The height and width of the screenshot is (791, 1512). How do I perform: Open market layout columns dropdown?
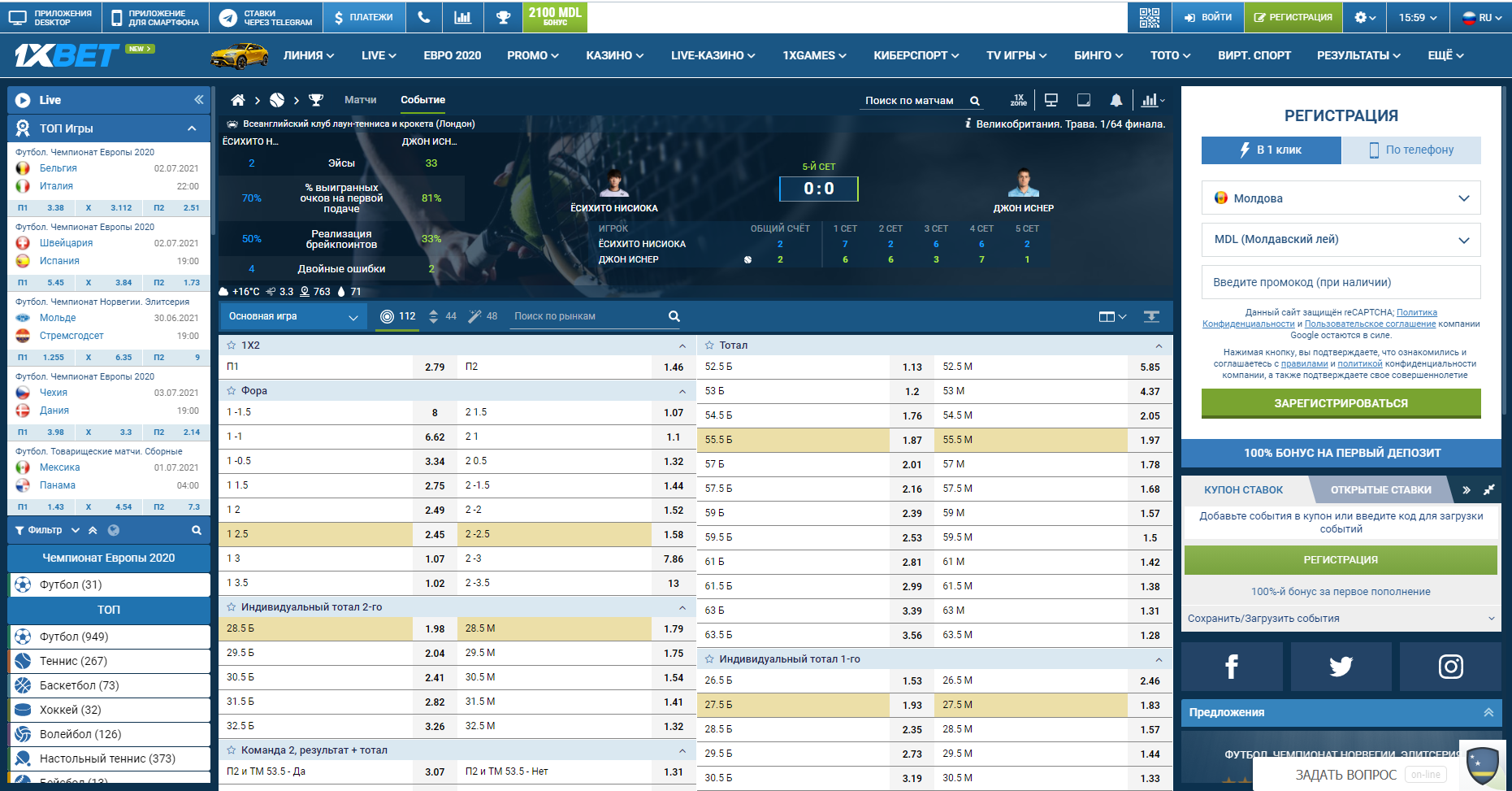[x=1112, y=316]
